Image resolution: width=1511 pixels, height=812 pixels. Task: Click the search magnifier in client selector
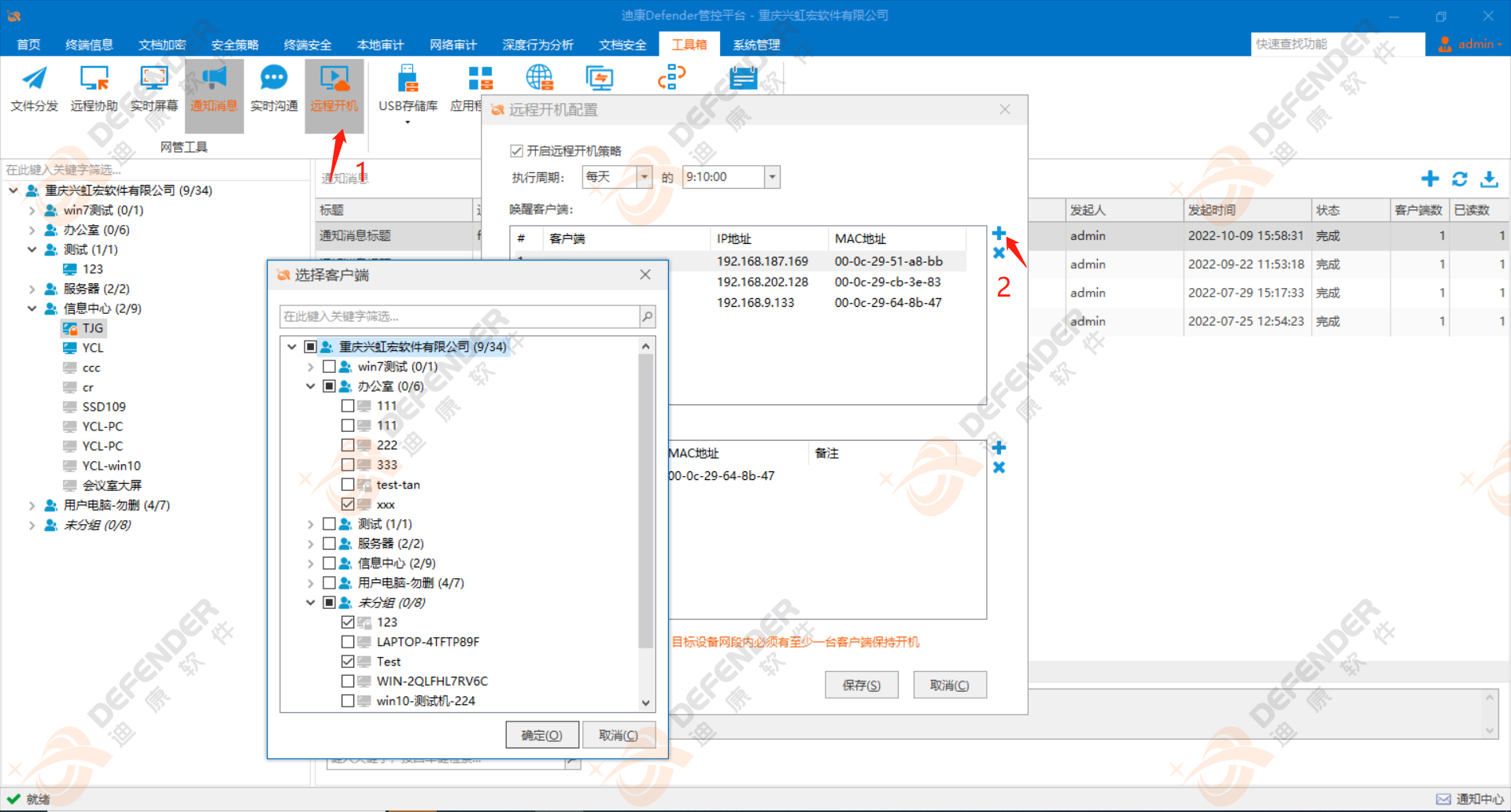647,316
